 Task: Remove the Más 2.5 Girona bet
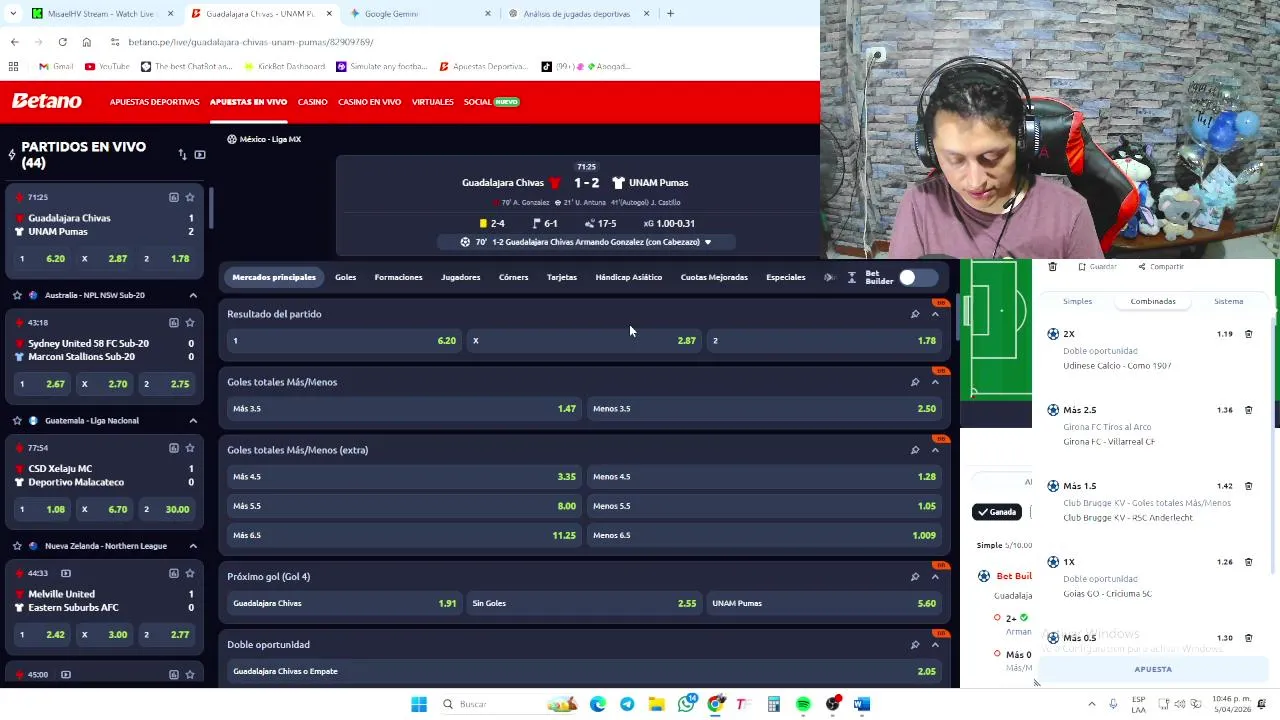[x=1248, y=410]
